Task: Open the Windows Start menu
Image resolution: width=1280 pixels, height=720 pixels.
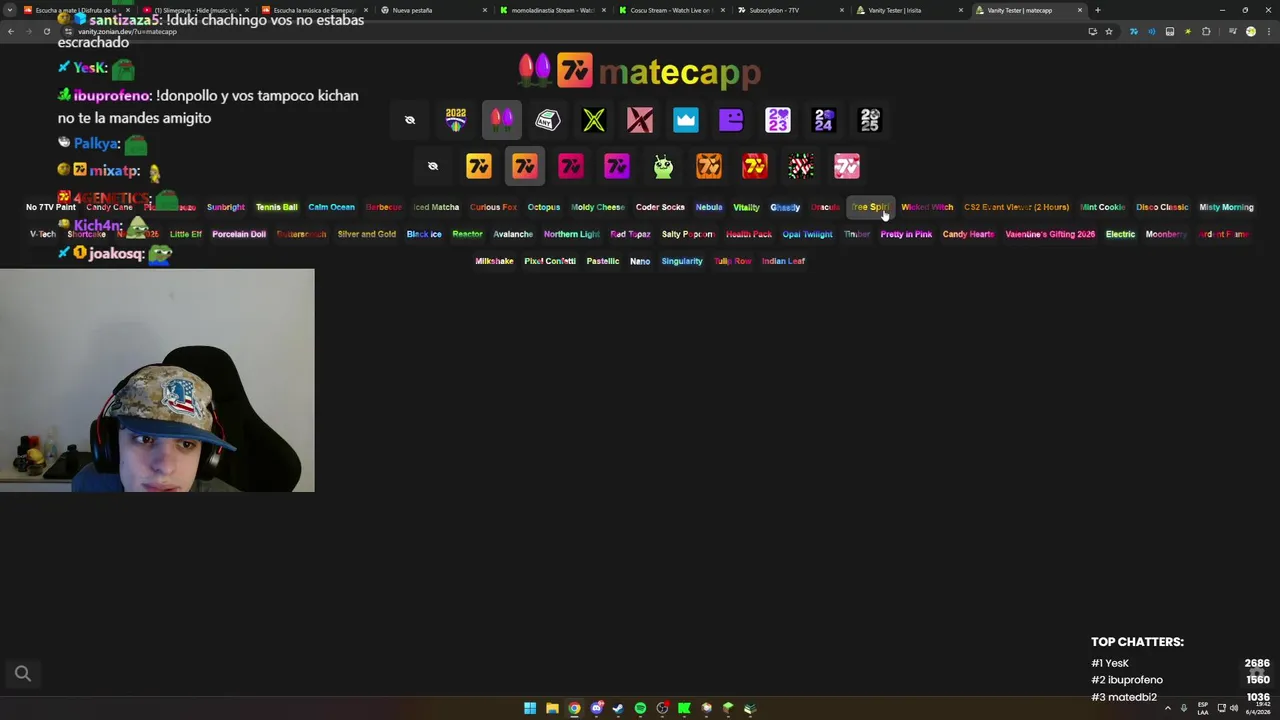Action: tap(530, 708)
